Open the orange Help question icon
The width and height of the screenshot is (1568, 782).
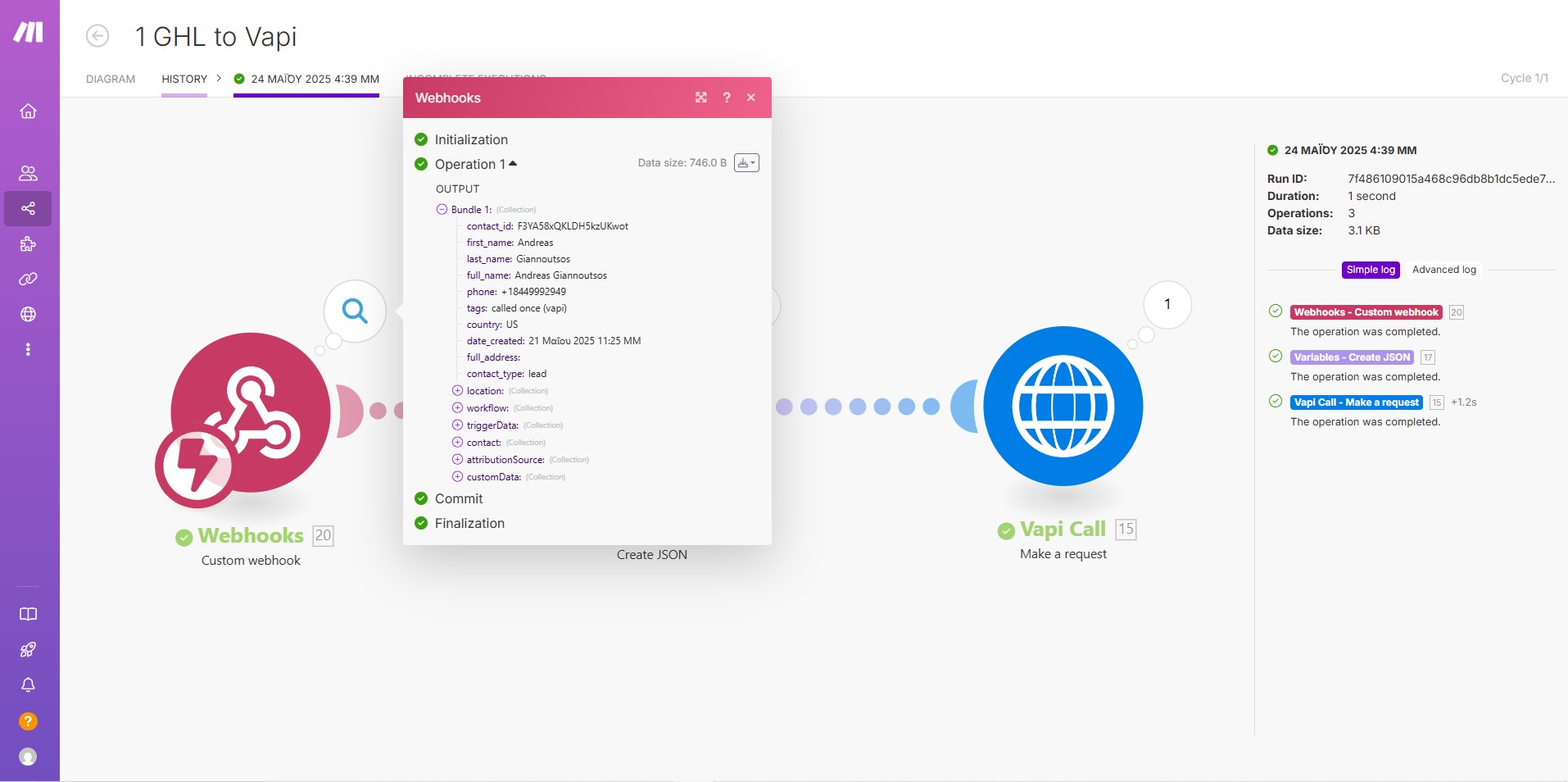tap(28, 721)
